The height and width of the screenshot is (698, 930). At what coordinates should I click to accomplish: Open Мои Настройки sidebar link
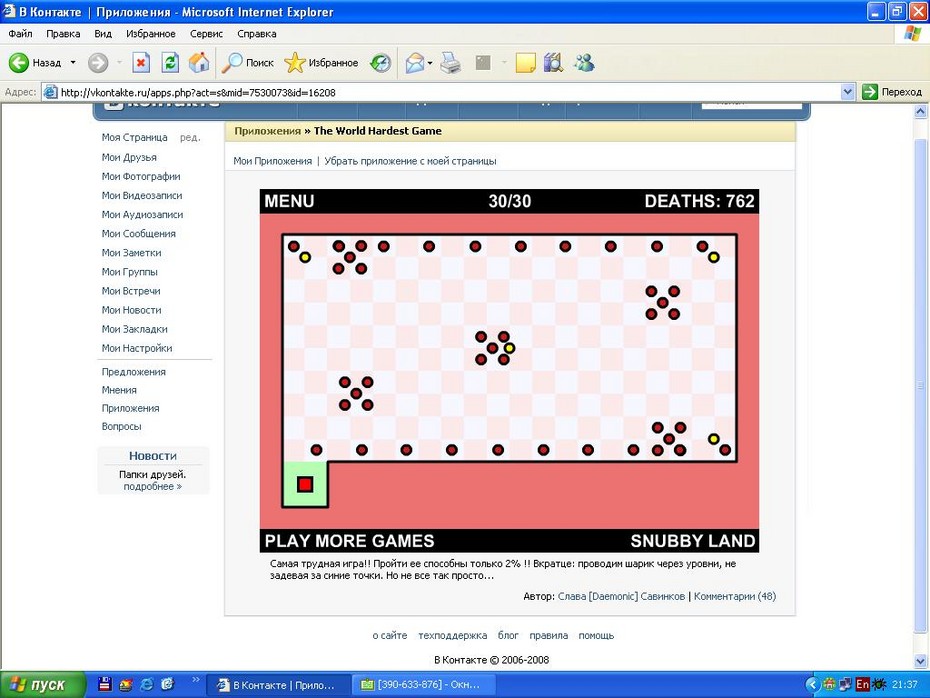[x=137, y=348]
